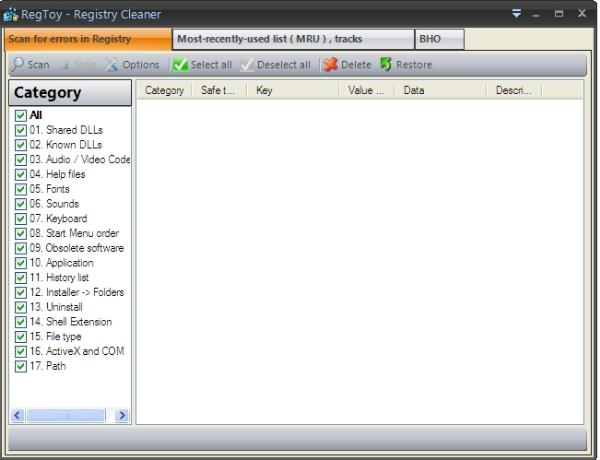
Task: Click the Options button label
Action: click(140, 65)
